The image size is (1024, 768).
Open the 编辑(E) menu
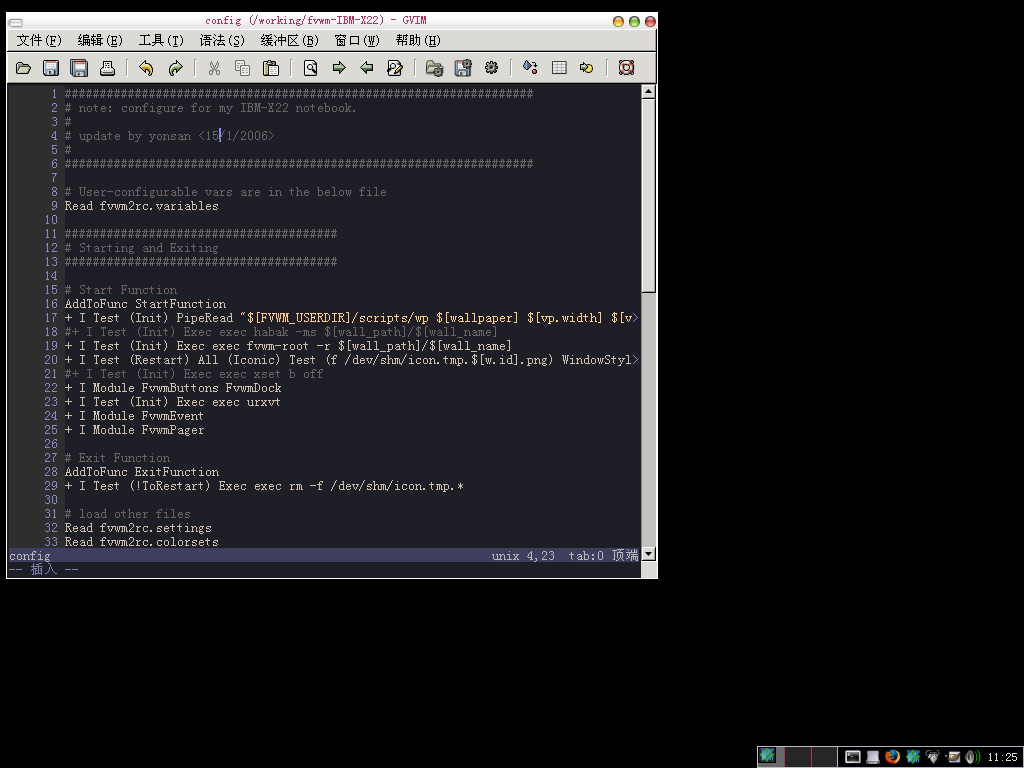[x=100, y=40]
